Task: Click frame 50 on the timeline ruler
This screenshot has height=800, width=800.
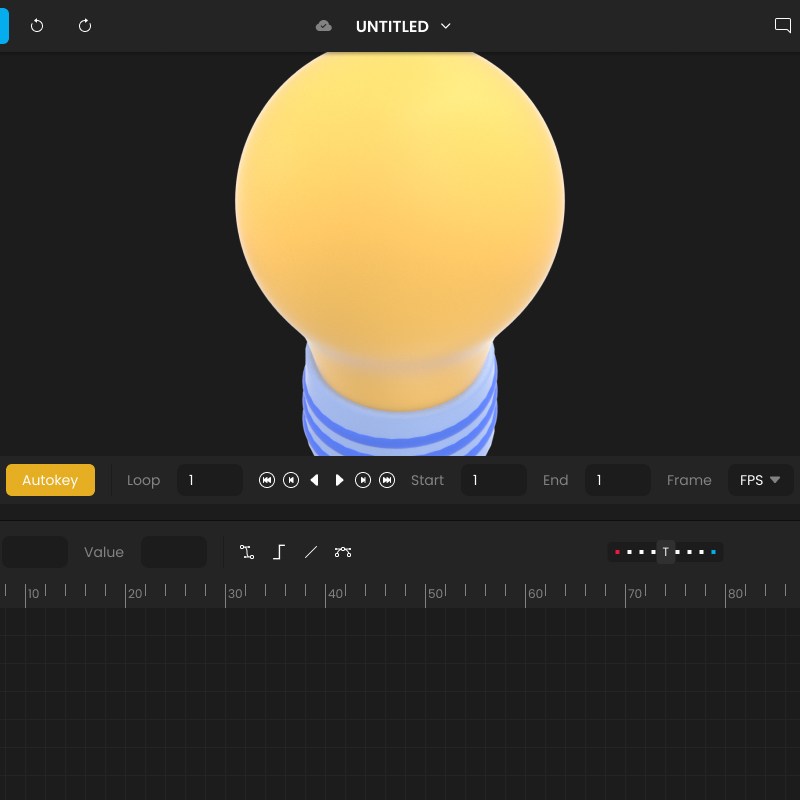Action: 426,594
